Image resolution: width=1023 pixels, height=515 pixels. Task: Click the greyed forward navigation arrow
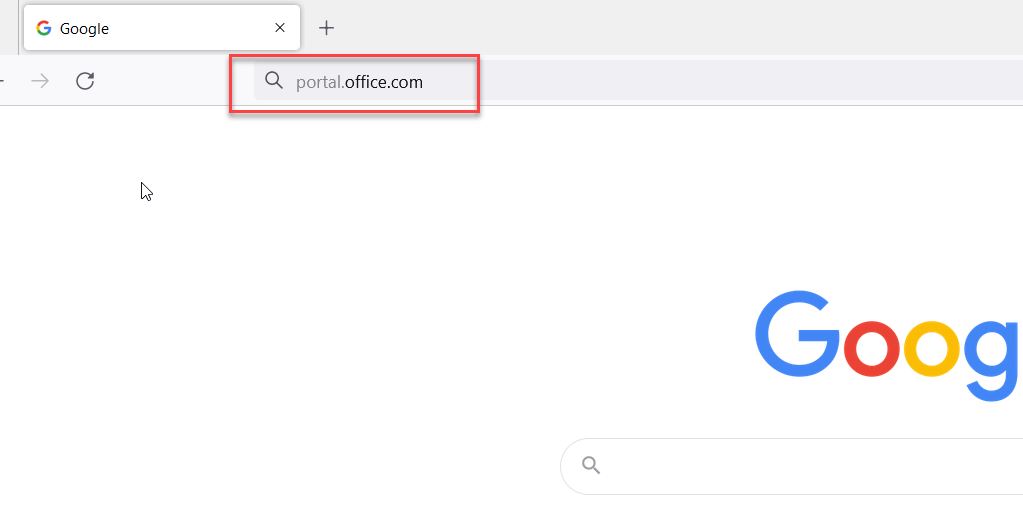[40, 81]
